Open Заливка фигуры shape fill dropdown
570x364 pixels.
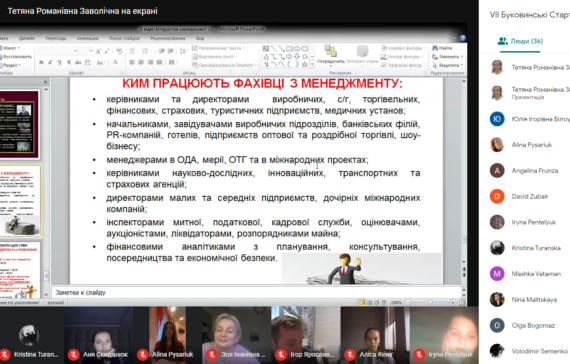coord(402,48)
